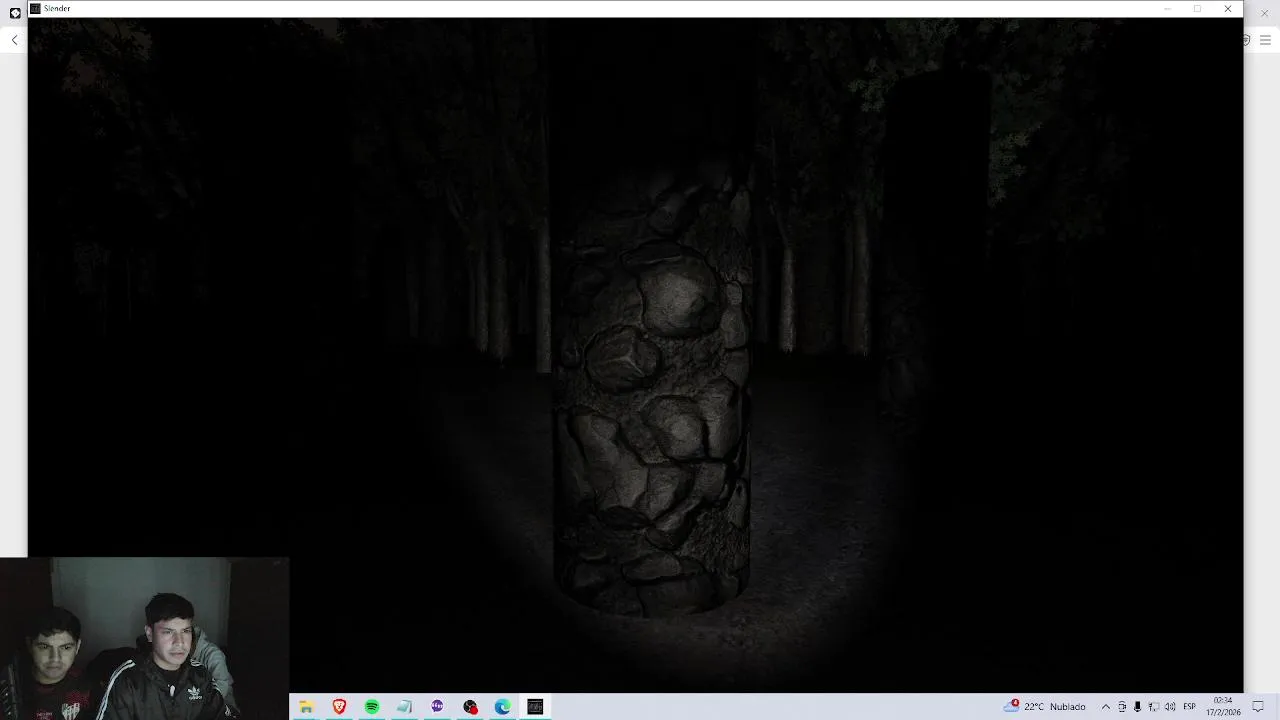
Task: Open the weather widget showing 22°C Nublado
Action: (1045, 706)
